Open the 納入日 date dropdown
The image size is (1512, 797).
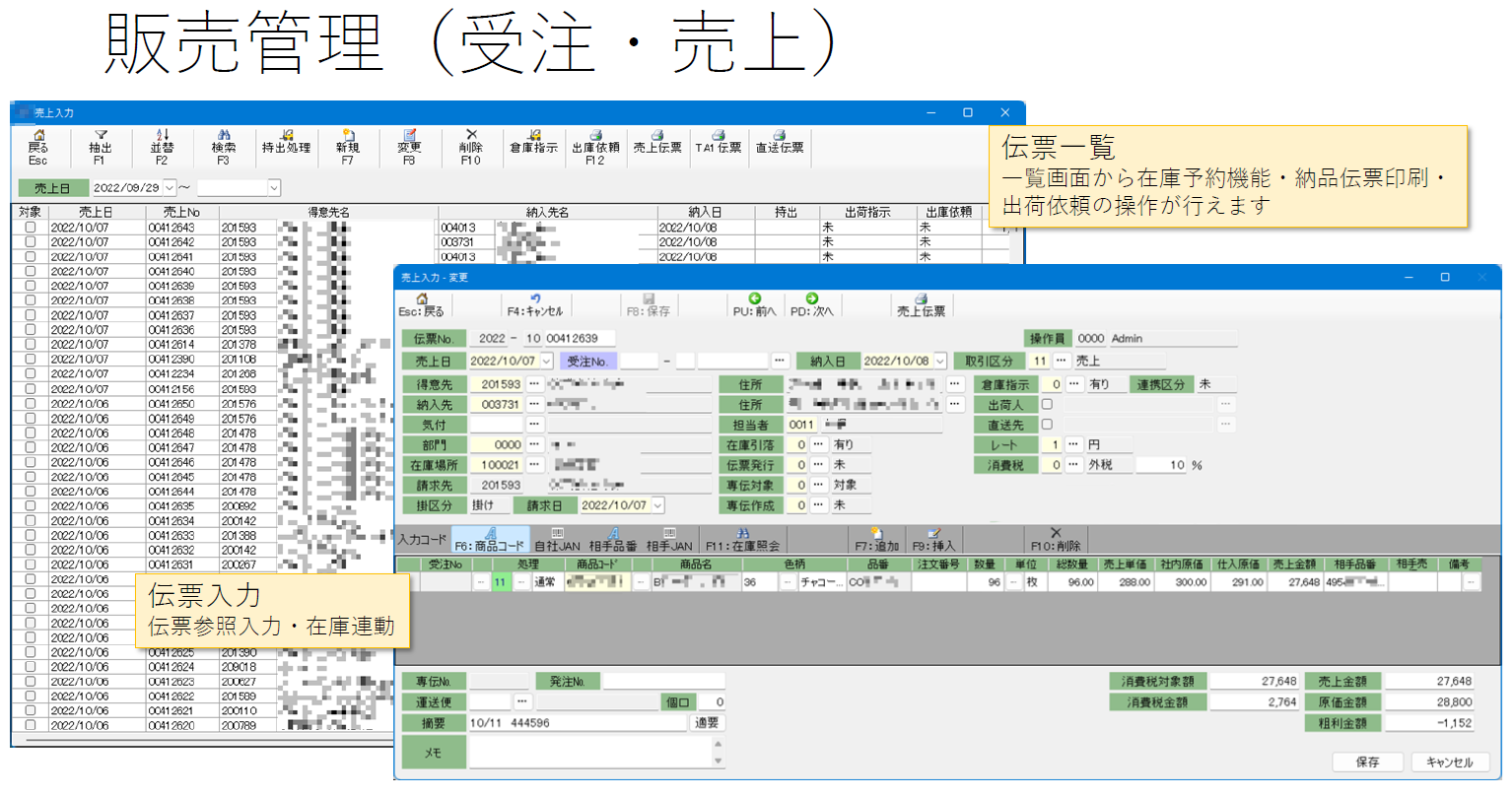[939, 362]
